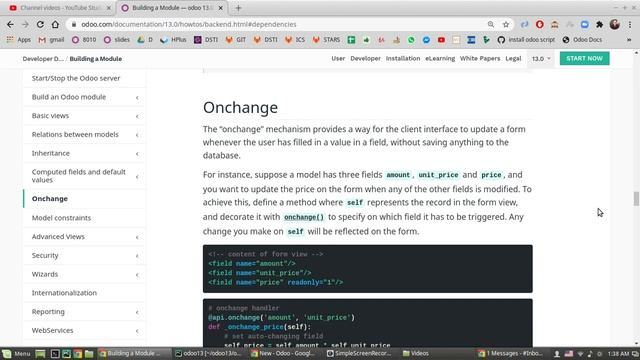
Task: Click the page vertical scrollbar thumb
Action: coord(636,199)
